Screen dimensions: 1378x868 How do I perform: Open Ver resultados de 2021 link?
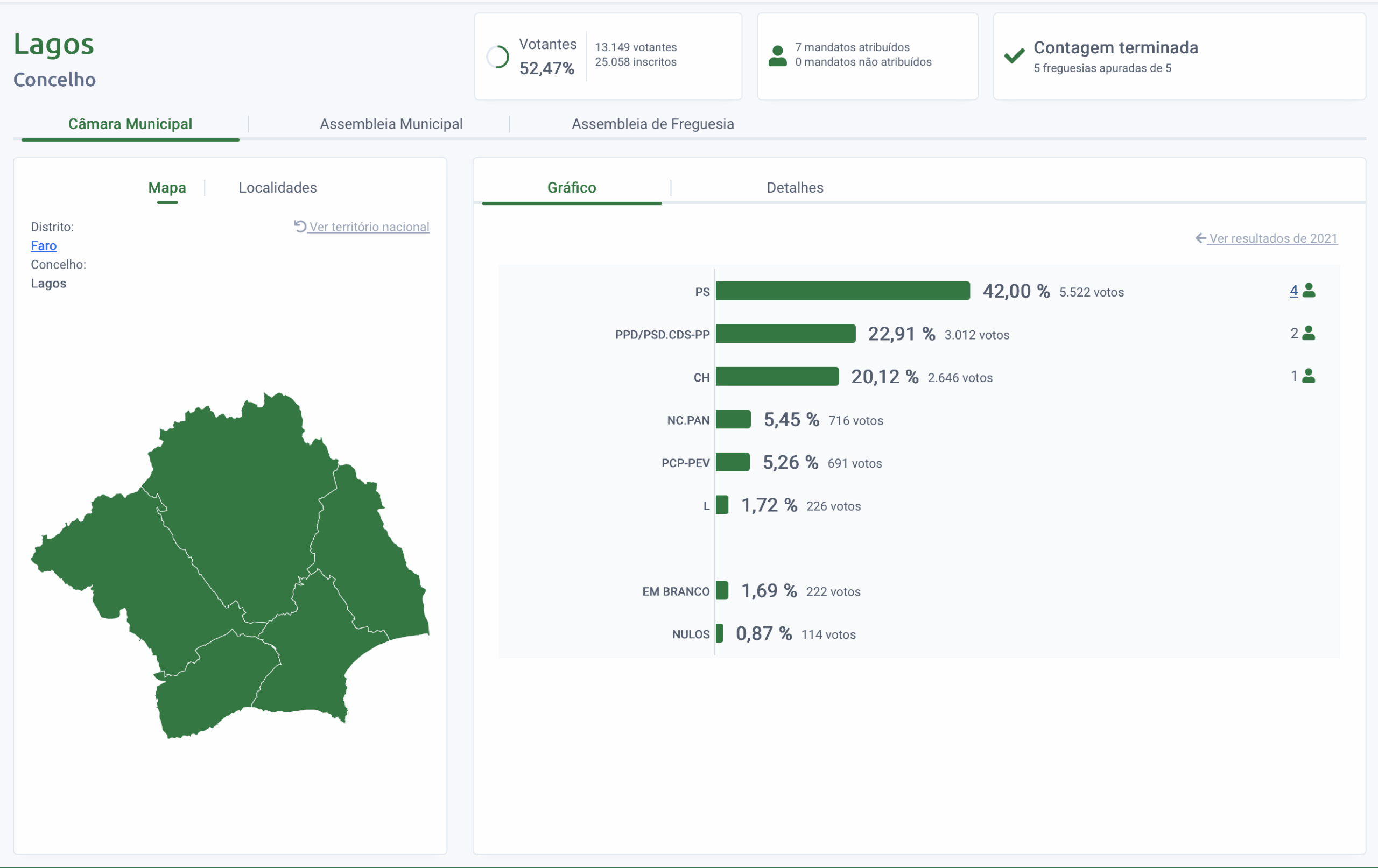point(1272,238)
